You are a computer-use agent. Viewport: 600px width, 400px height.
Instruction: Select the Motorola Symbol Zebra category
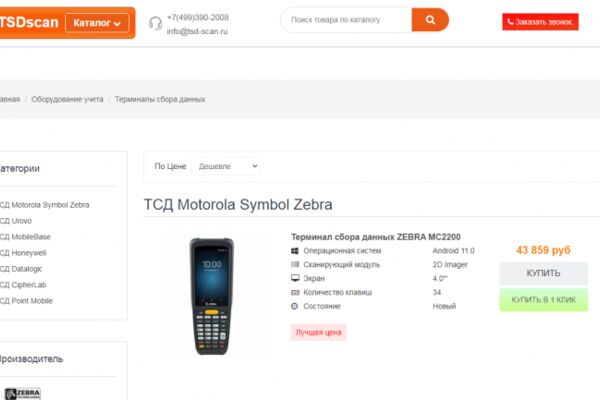[44, 205]
